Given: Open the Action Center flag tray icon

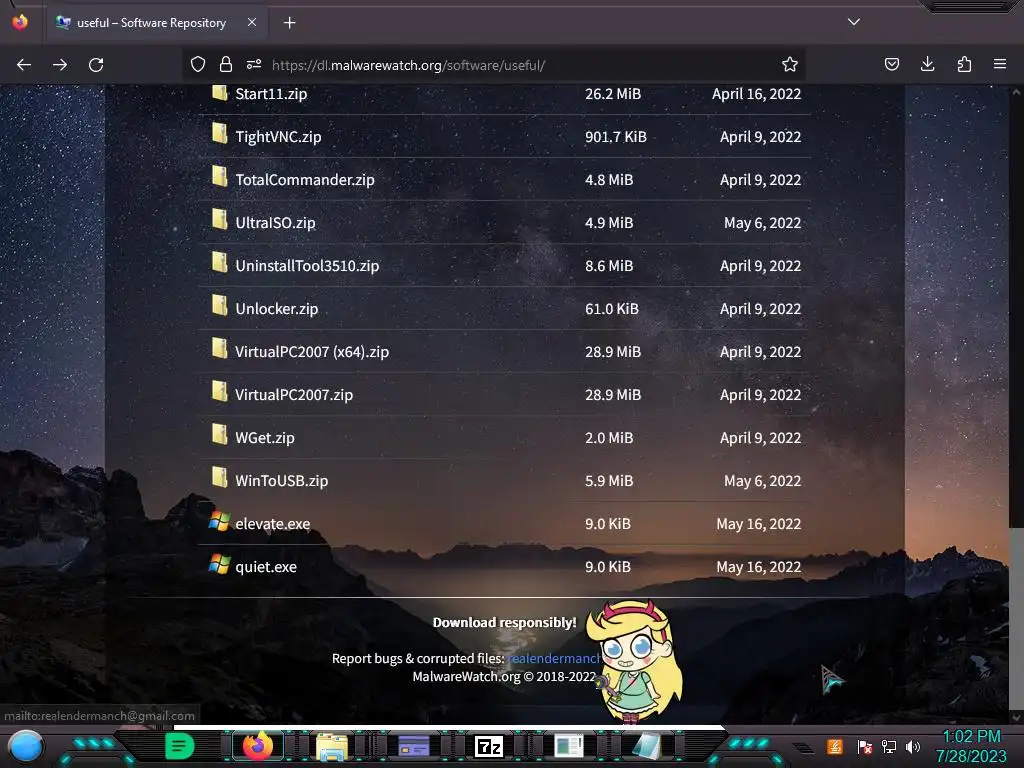Looking at the screenshot, I should [864, 746].
